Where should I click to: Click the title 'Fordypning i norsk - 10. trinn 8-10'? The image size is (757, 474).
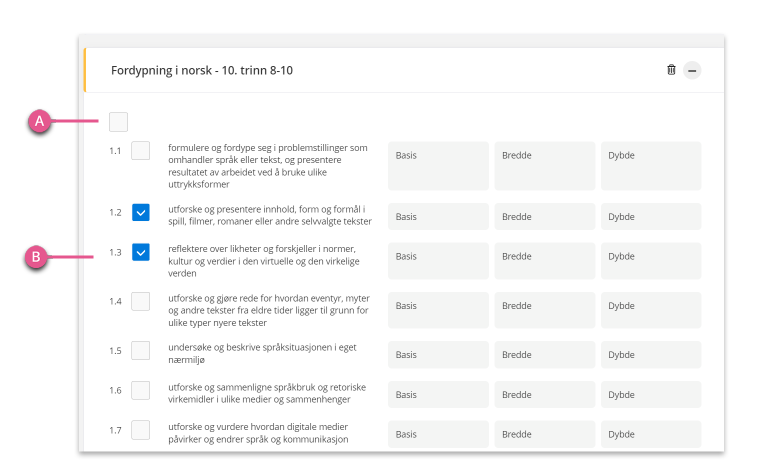click(x=202, y=70)
